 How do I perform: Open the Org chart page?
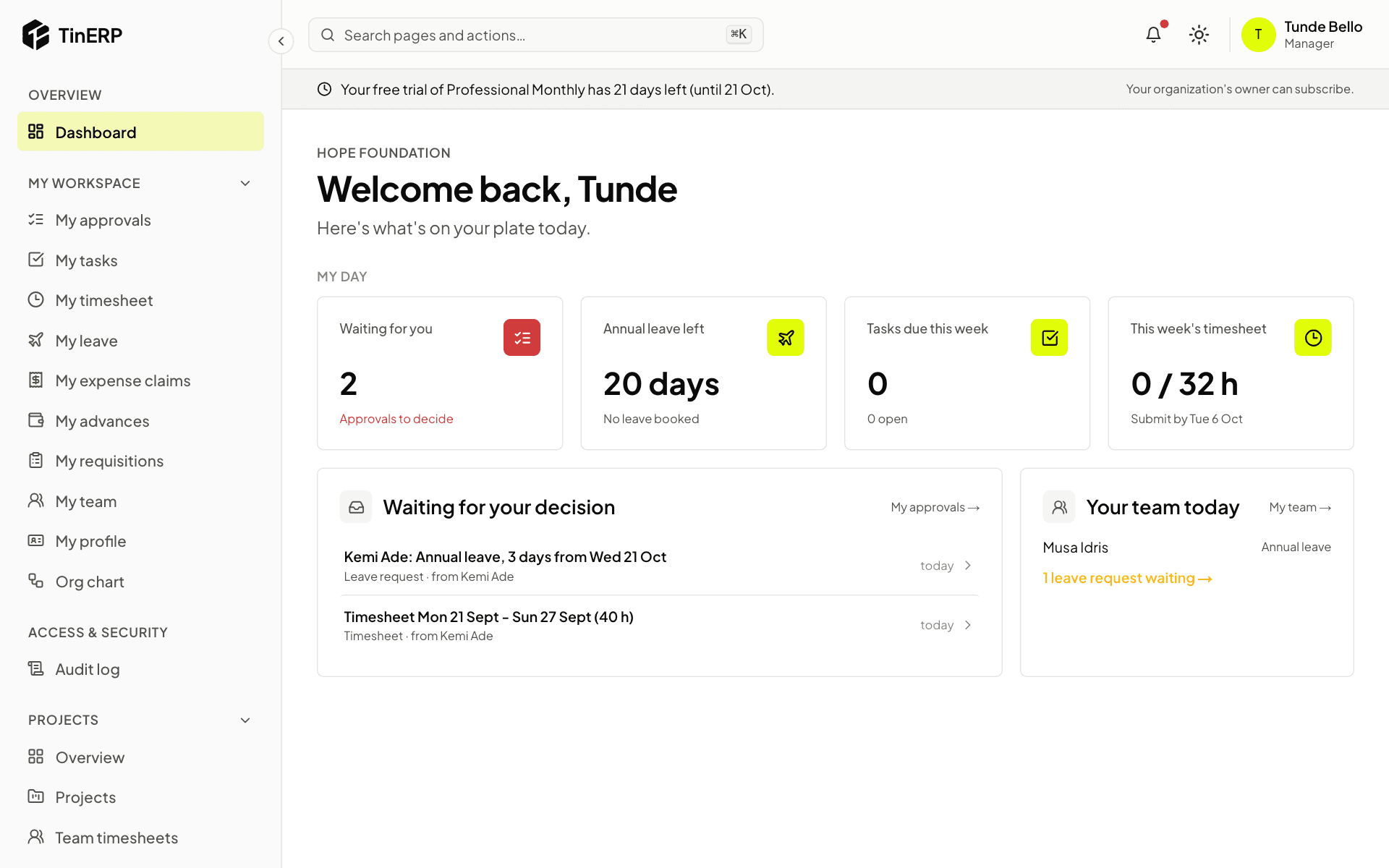click(x=140, y=581)
